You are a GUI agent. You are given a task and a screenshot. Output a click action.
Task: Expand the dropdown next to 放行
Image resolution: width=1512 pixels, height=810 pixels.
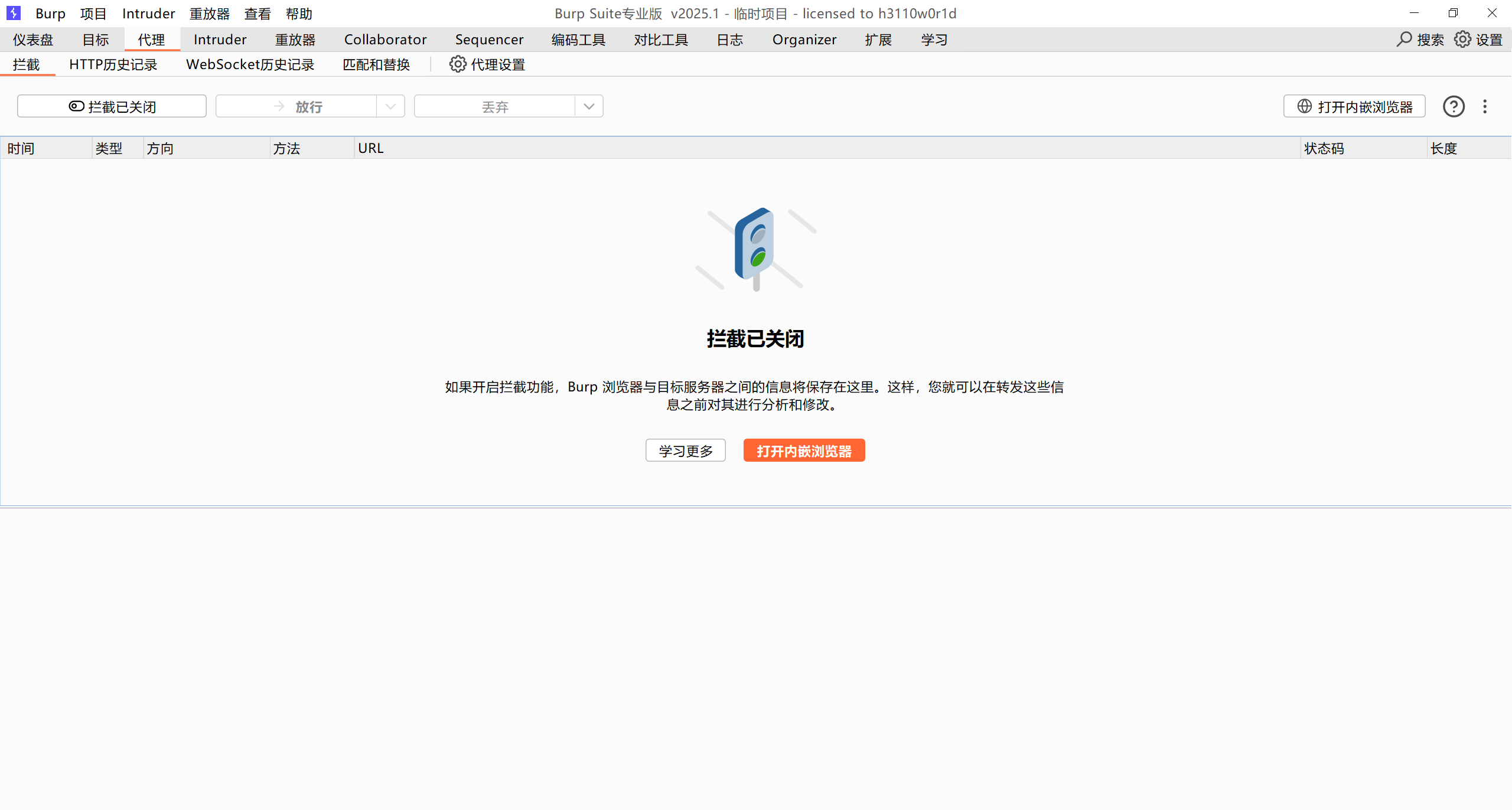(390, 106)
